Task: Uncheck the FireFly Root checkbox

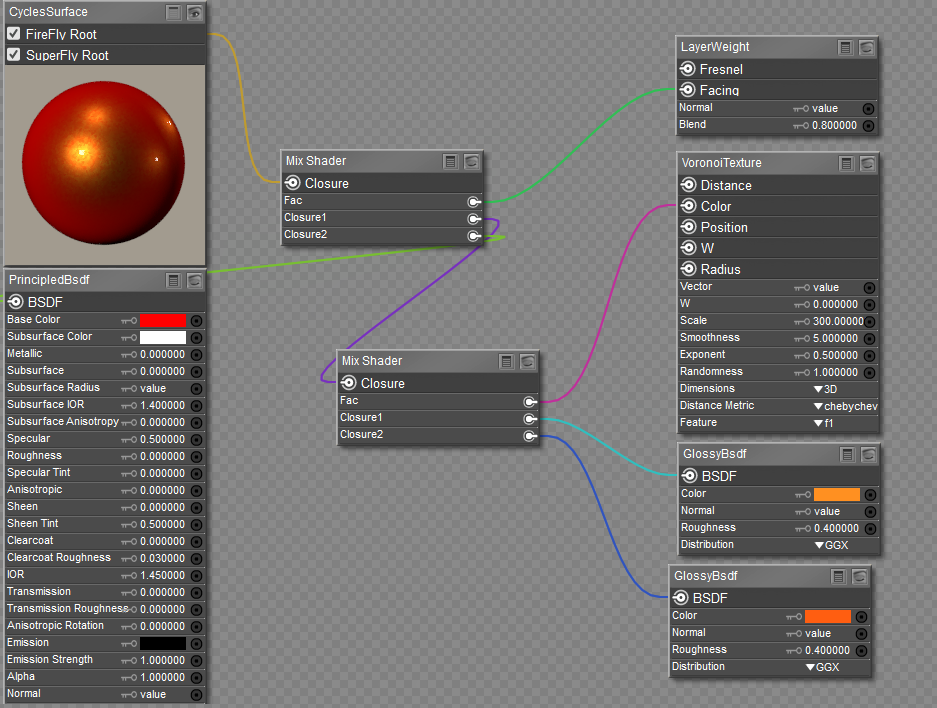Action: (14, 34)
